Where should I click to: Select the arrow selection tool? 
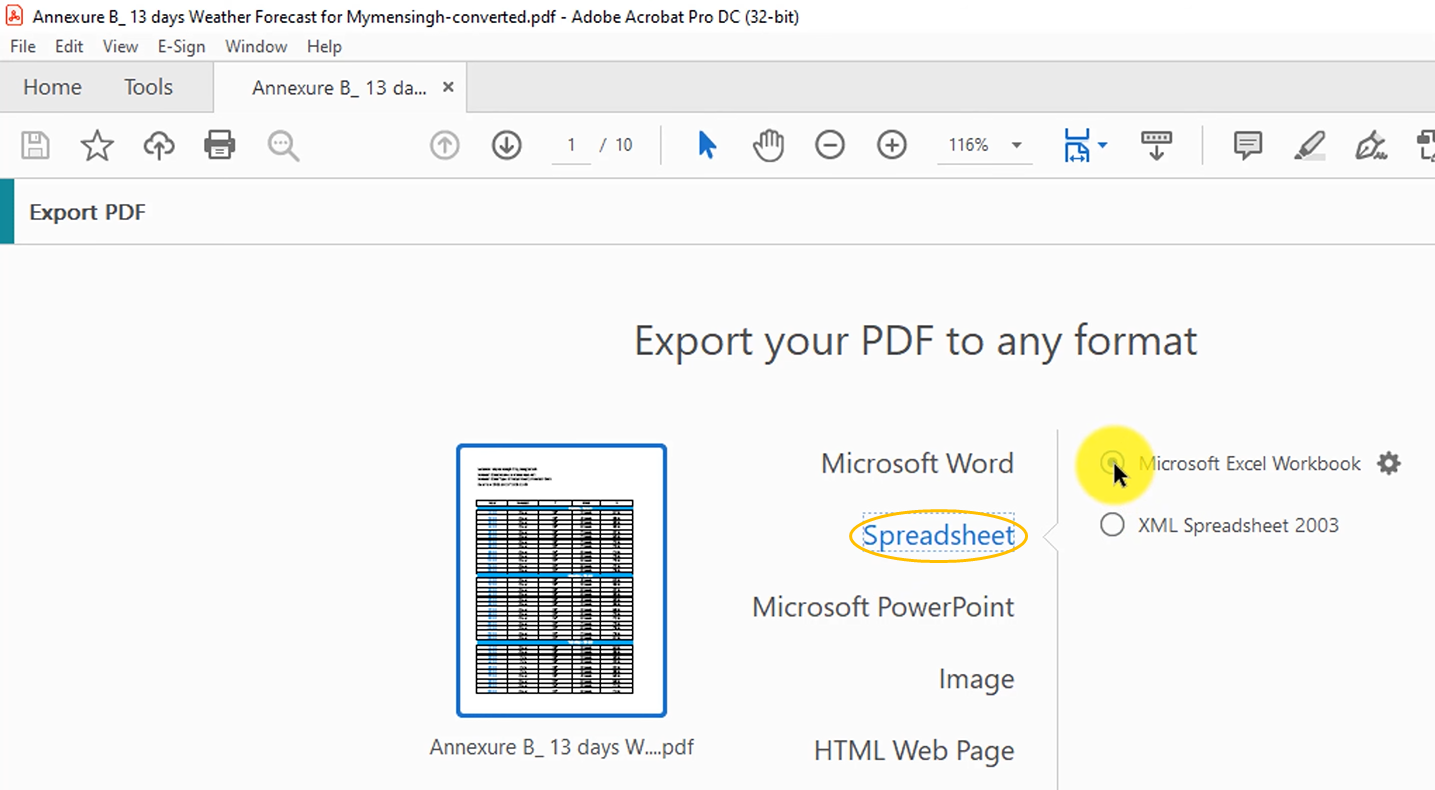(707, 145)
